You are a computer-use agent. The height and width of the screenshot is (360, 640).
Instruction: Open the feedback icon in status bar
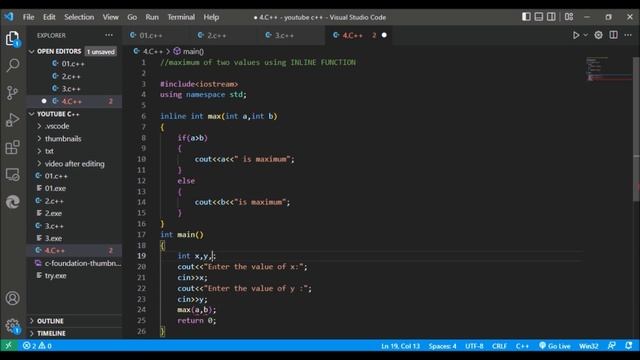pos(611,346)
